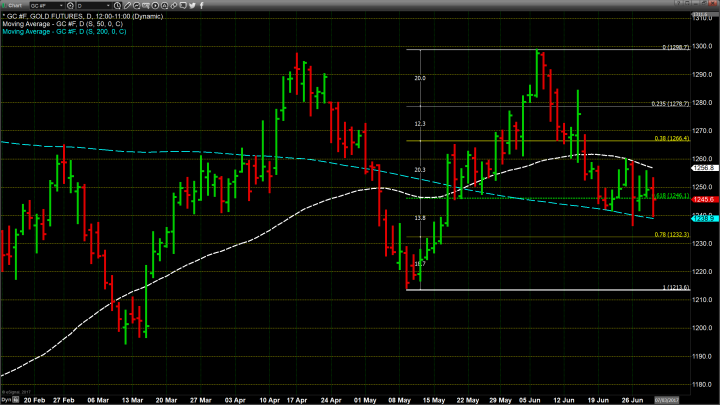Expand the D interval dropdown arrow
The image size is (720, 405).
click(x=108, y=5)
